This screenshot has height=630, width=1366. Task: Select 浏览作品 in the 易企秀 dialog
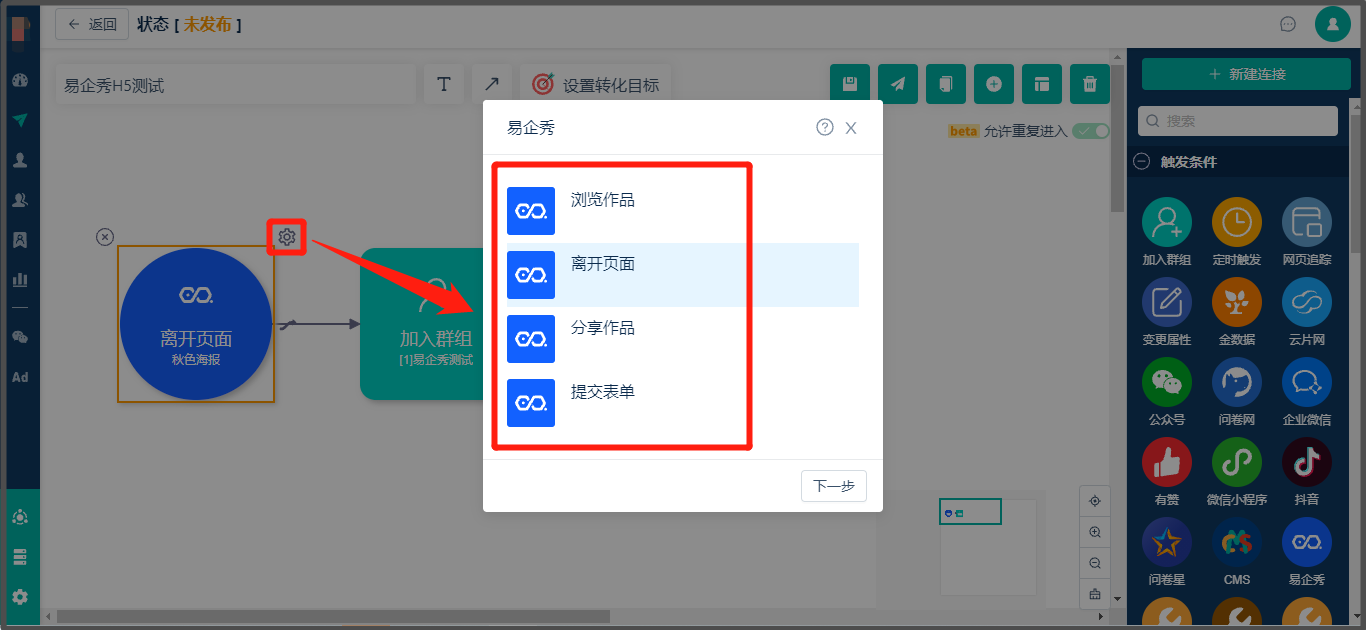pos(683,211)
